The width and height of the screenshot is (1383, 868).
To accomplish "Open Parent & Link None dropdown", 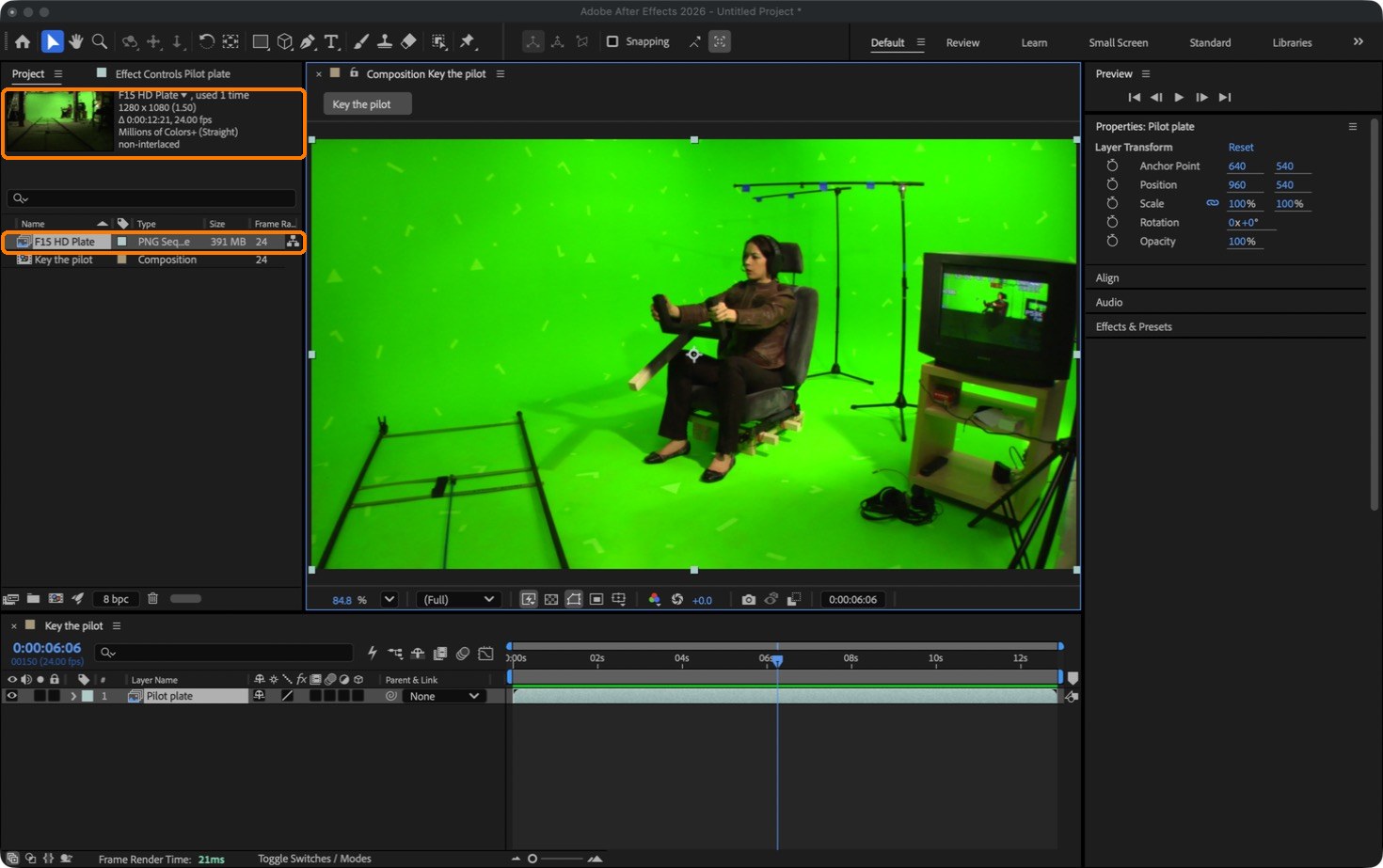I will point(444,696).
